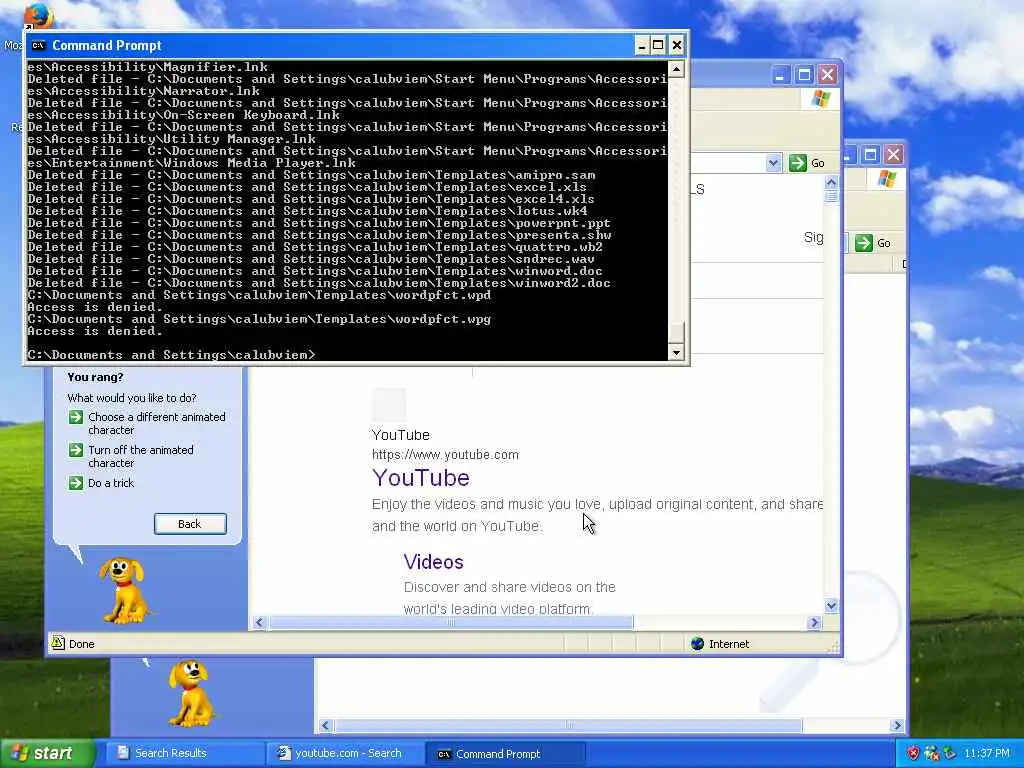Click the Command Prompt scrollbar thumb
1024x768 pixels.
click(676, 332)
